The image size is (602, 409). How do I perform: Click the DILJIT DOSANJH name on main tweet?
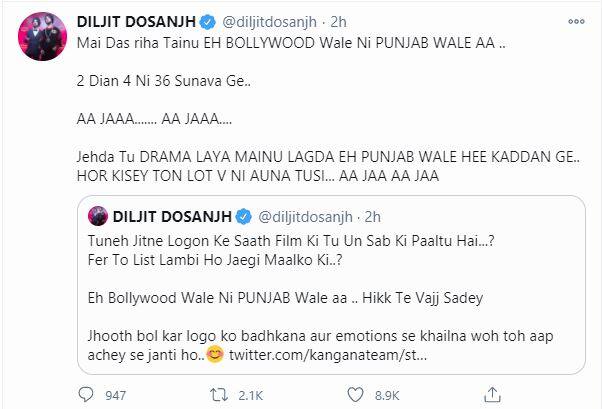137,22
